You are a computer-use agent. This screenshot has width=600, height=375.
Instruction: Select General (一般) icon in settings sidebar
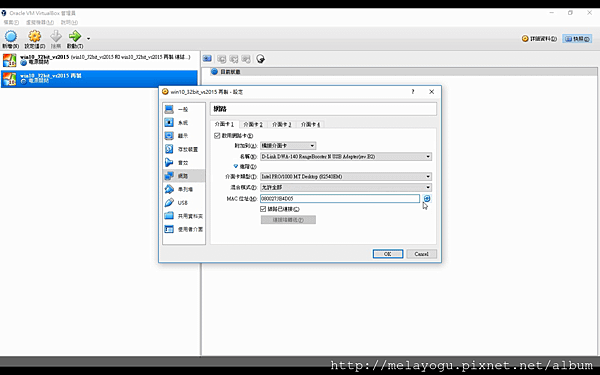click(x=169, y=109)
